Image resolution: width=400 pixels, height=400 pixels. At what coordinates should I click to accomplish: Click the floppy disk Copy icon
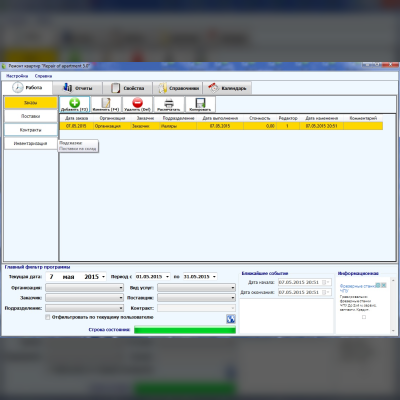point(200,103)
